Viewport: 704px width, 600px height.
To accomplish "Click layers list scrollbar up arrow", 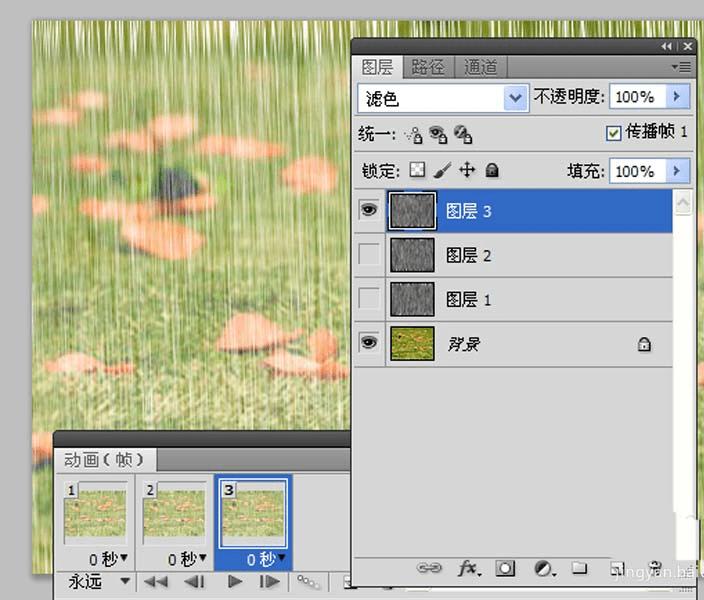I will coord(683,203).
